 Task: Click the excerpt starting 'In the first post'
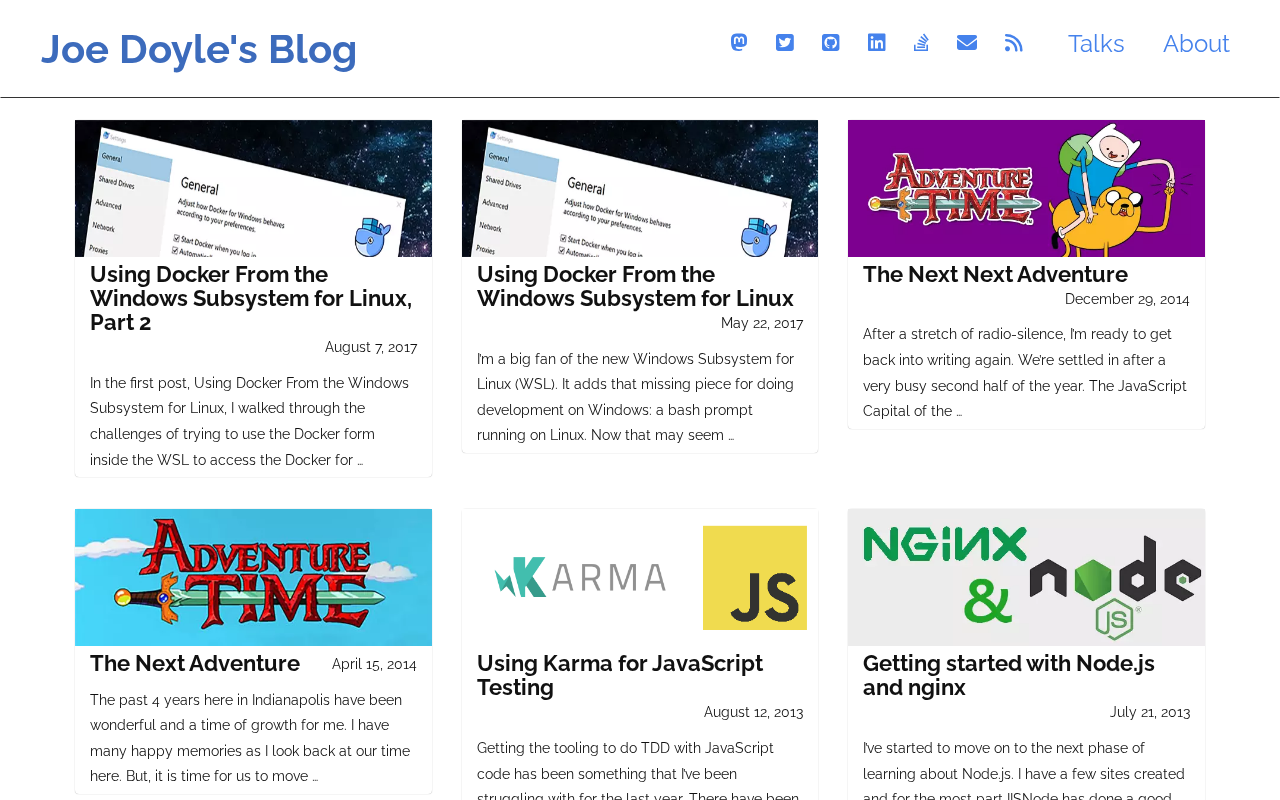[253, 421]
